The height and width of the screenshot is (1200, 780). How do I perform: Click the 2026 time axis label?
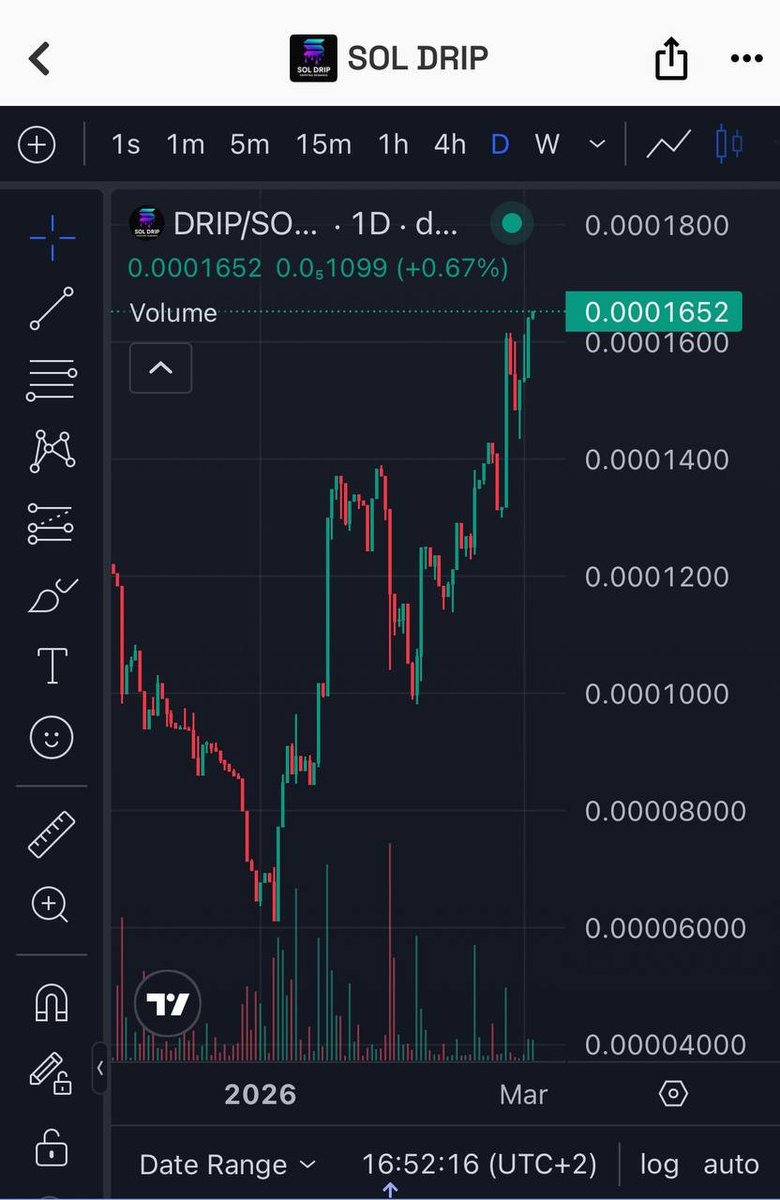click(x=260, y=1094)
